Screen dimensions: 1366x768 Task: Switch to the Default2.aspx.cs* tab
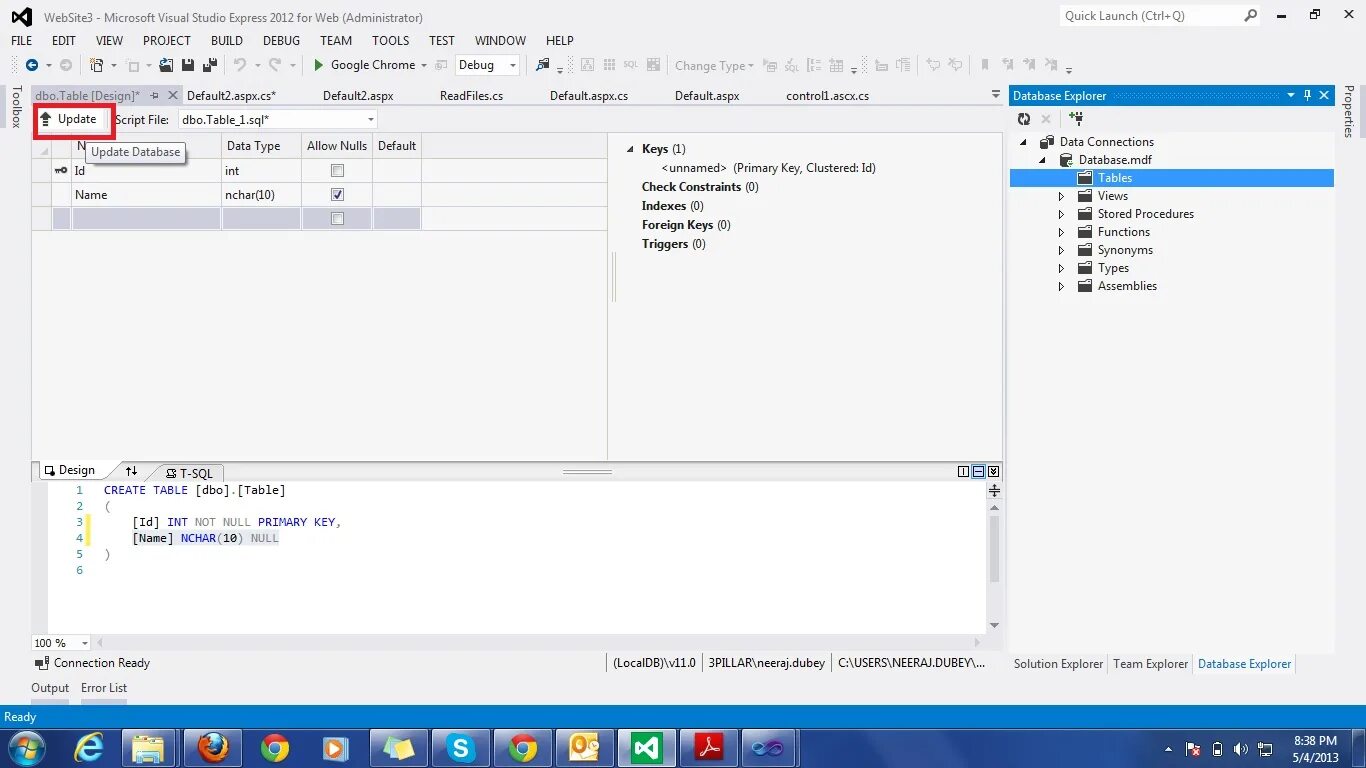pyautogui.click(x=231, y=96)
